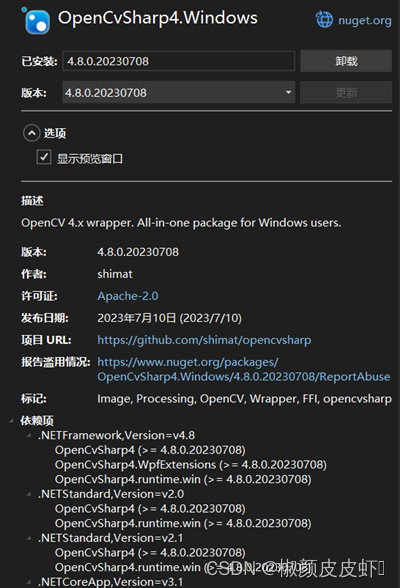The image size is (400, 588).
Task: Select OpenCvSharp4 under .NETStandard v2.0
Action: 150,509
